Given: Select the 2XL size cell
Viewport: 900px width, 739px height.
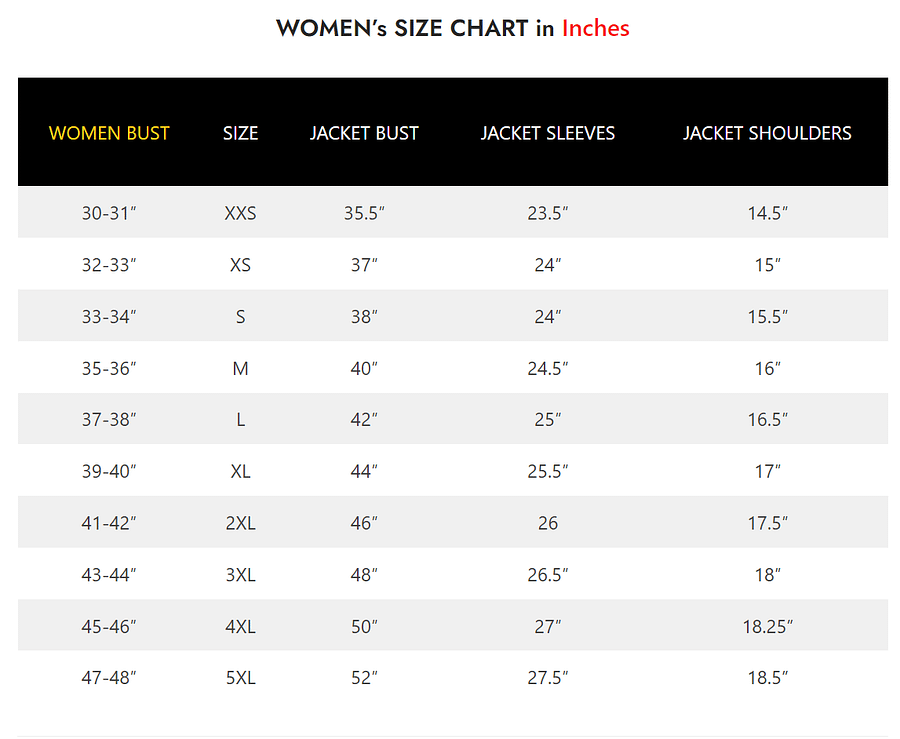Looking at the screenshot, I should click(240, 523).
